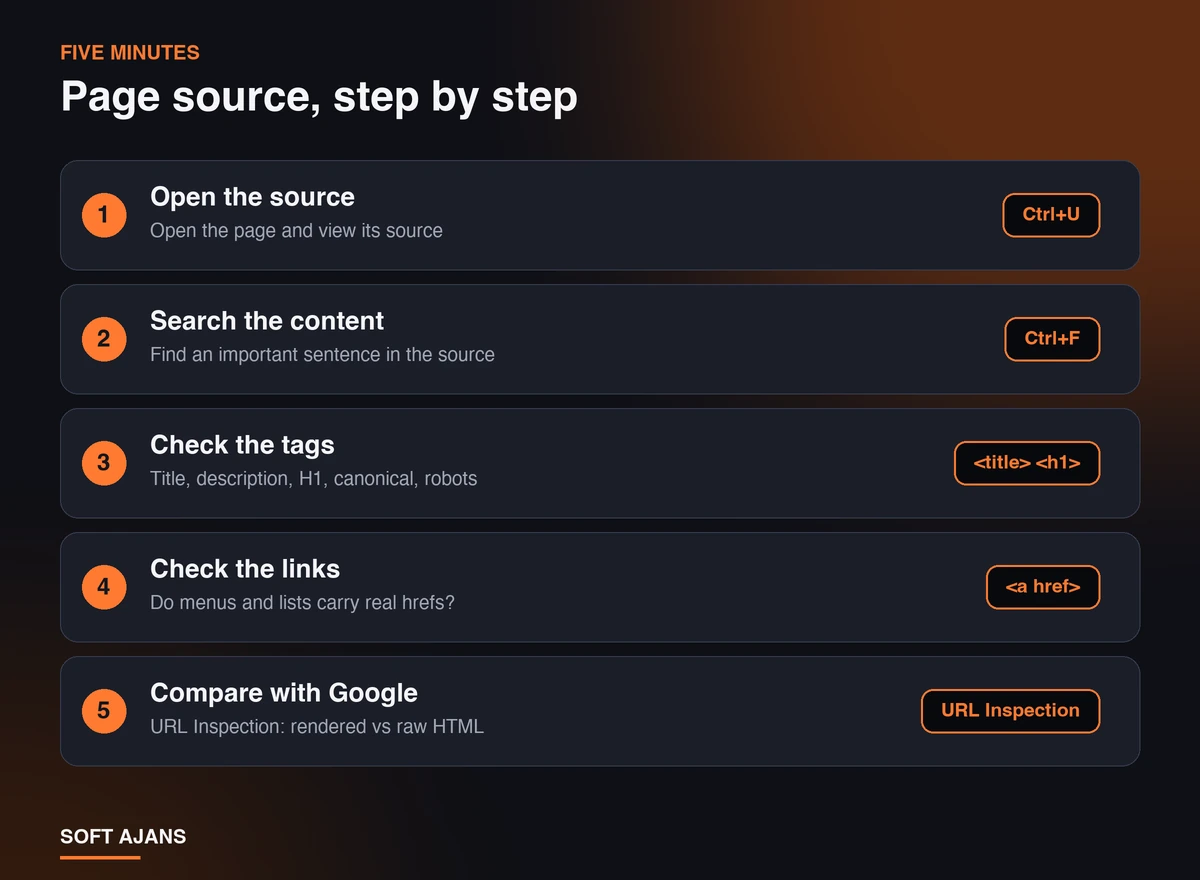Click the Ctrl+U shortcut badge

point(1051,215)
